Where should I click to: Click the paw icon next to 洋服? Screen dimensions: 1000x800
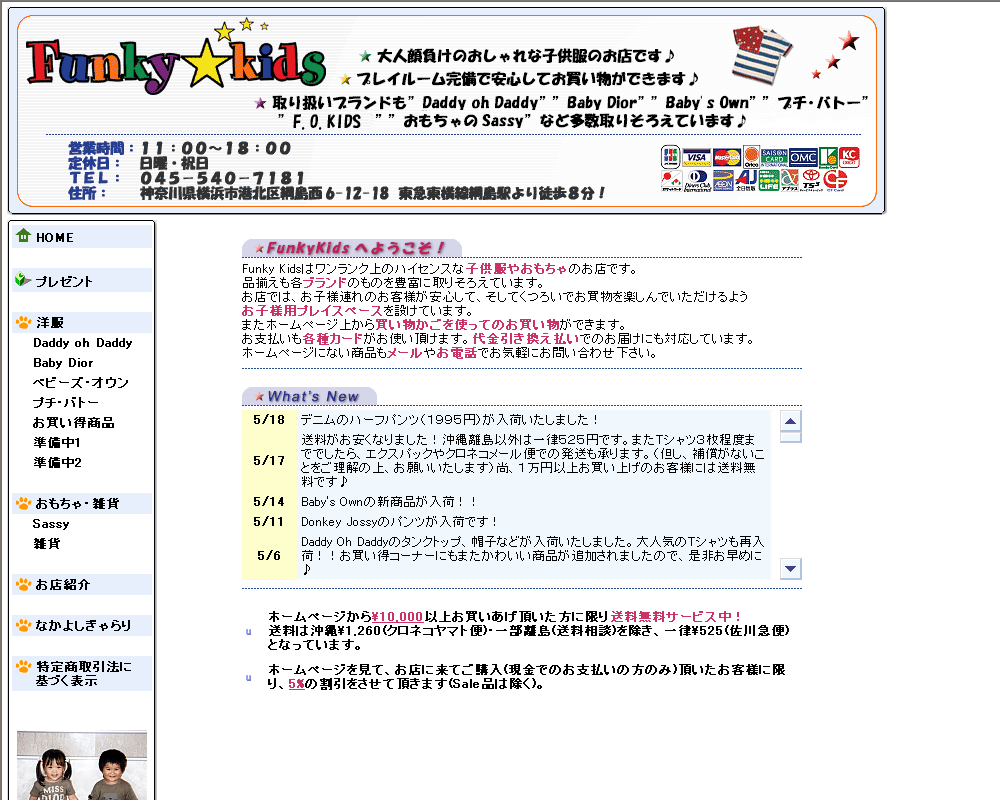24,322
